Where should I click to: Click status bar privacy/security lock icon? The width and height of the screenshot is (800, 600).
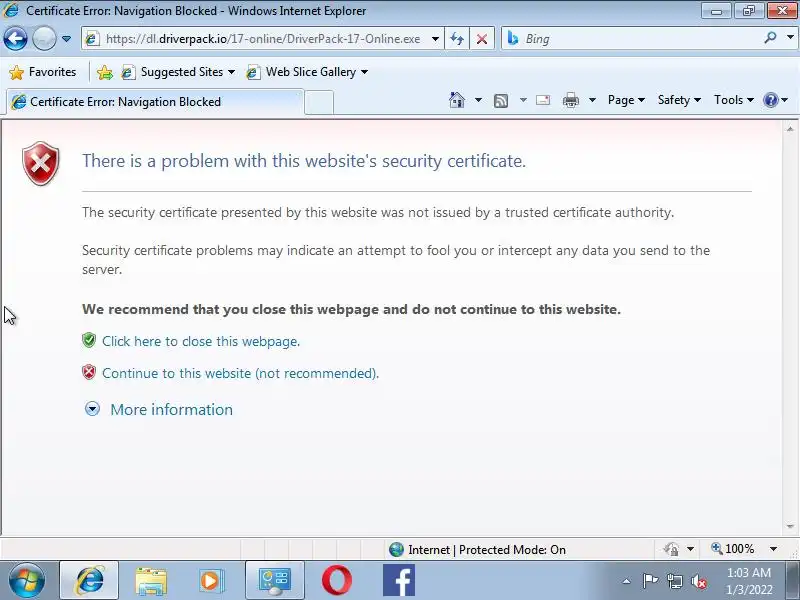671,549
